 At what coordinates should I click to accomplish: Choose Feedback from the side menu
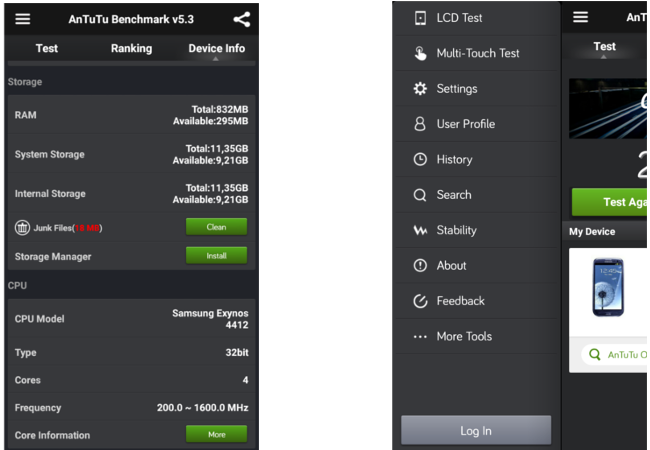(475, 301)
